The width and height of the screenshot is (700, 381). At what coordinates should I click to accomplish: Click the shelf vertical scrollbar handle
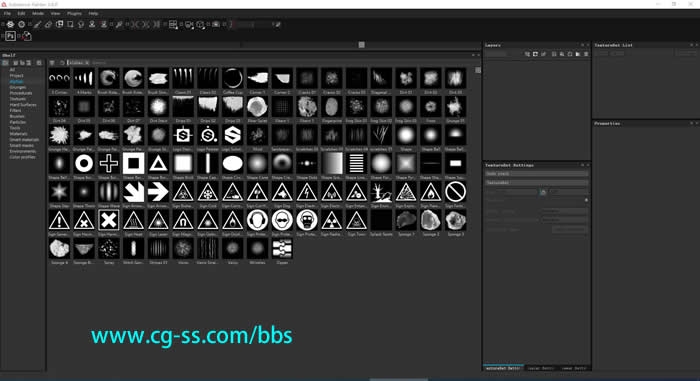478,70
